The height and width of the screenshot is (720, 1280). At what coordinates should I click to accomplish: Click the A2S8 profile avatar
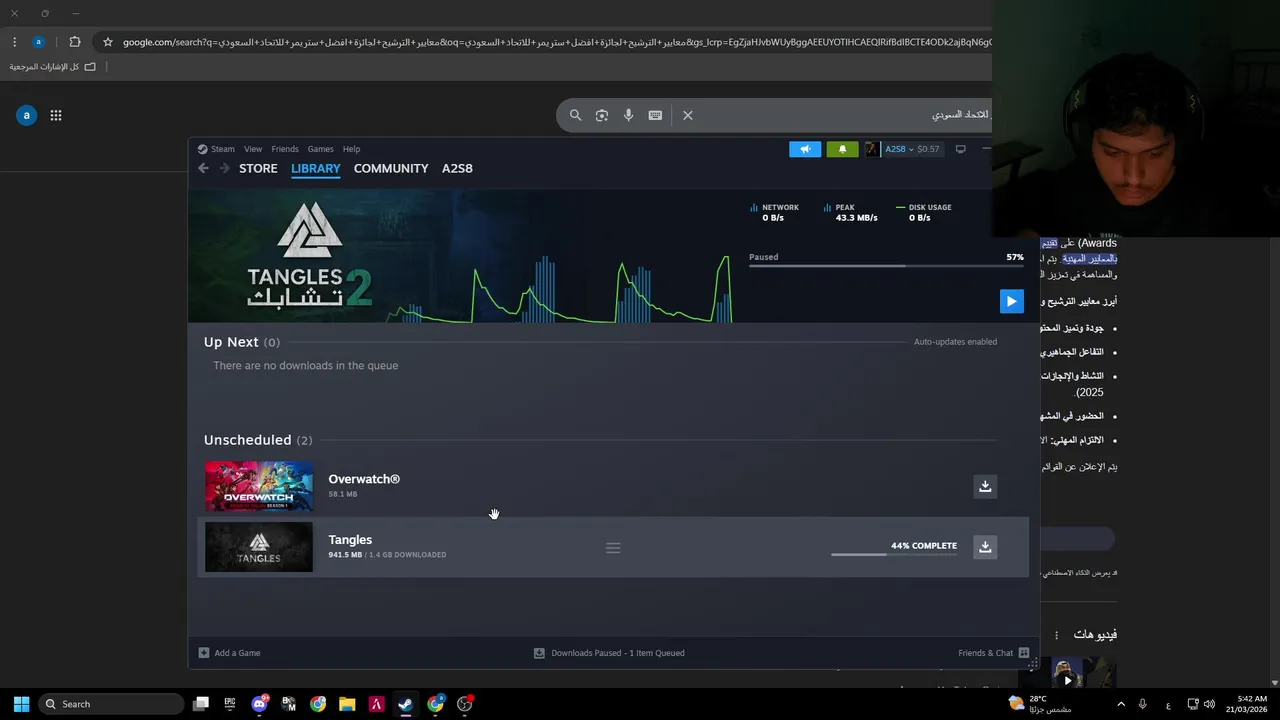(x=872, y=149)
